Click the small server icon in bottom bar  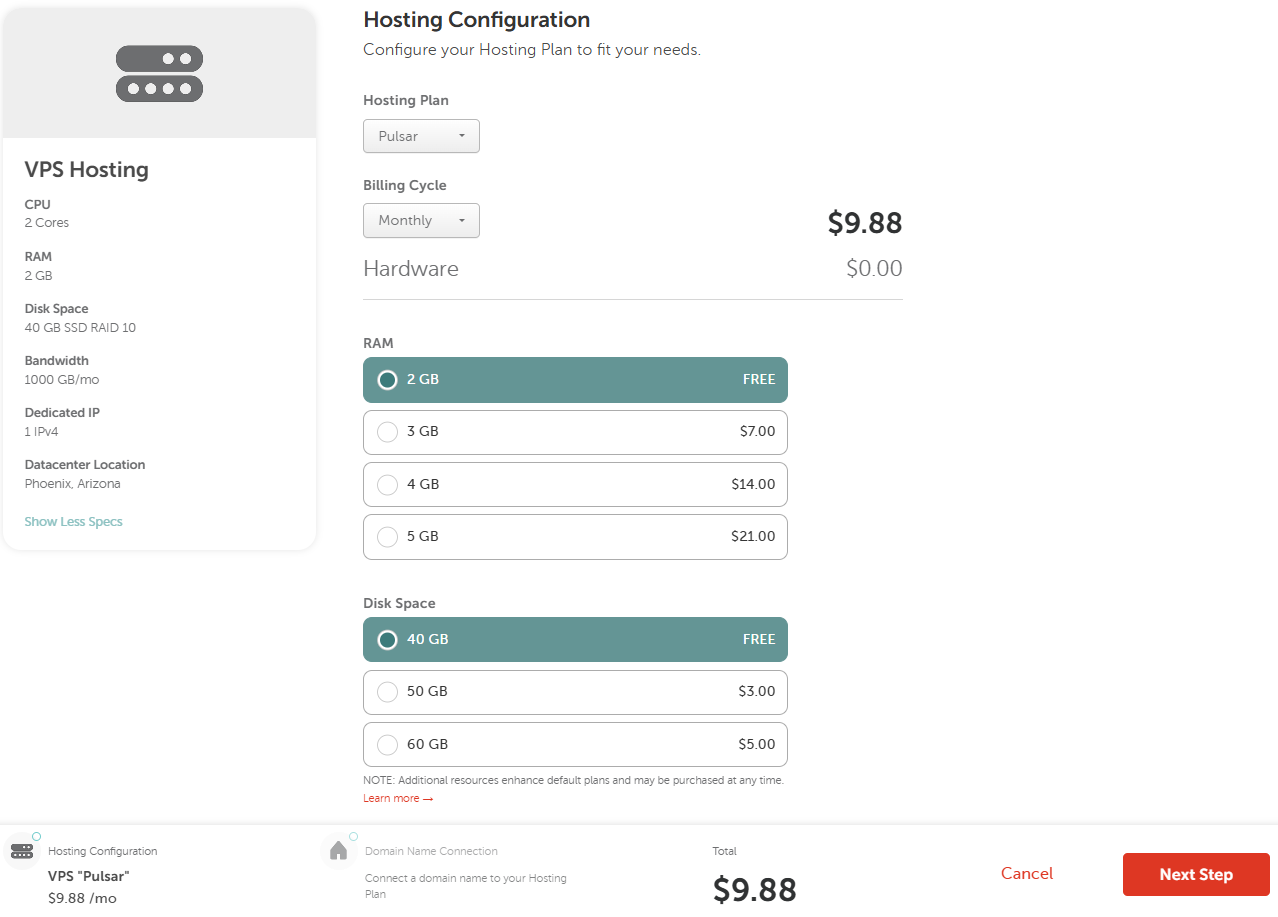tap(22, 852)
